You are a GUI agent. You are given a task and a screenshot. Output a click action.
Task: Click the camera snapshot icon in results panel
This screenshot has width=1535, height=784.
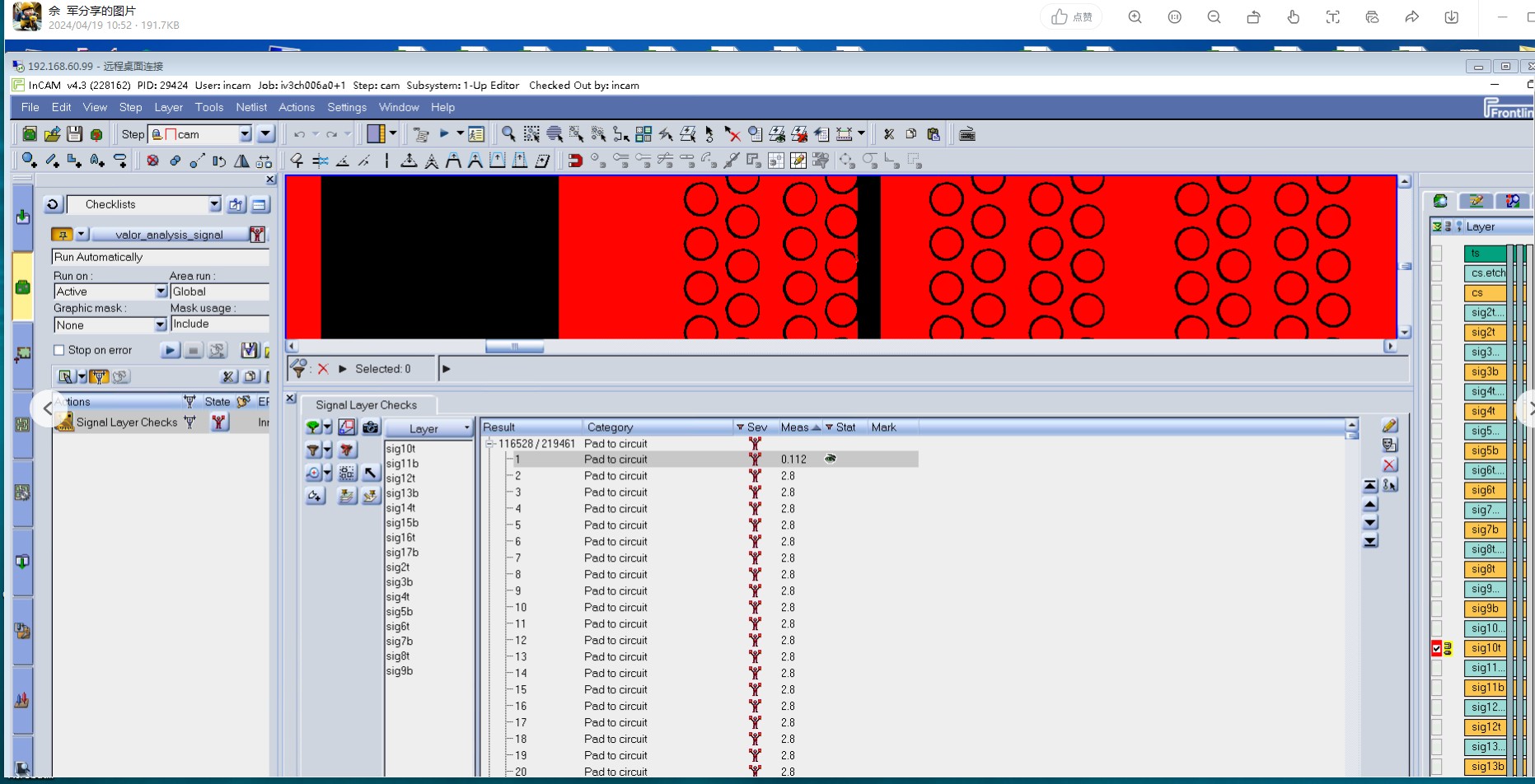click(x=371, y=427)
